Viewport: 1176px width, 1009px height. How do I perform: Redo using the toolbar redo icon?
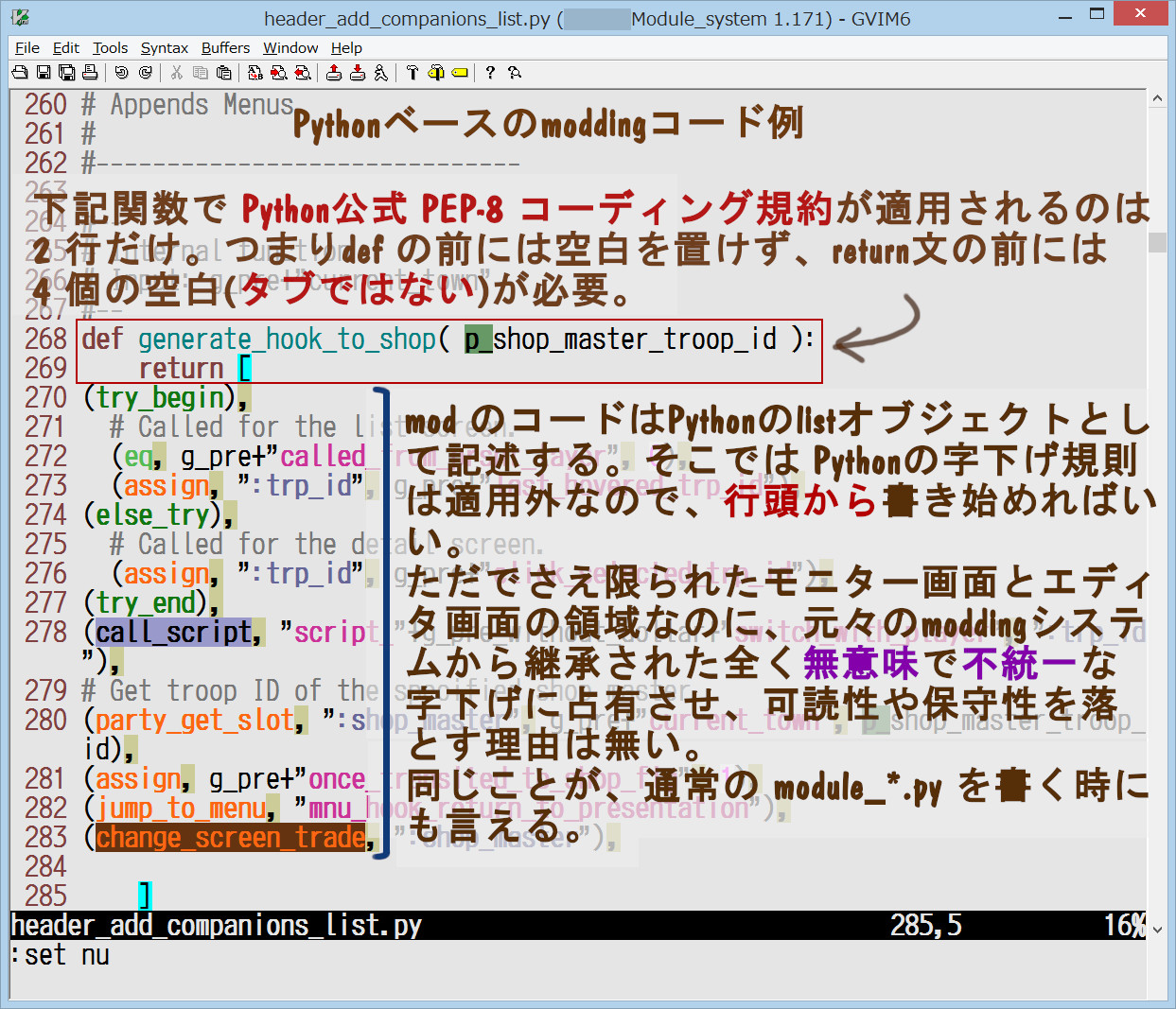145,73
